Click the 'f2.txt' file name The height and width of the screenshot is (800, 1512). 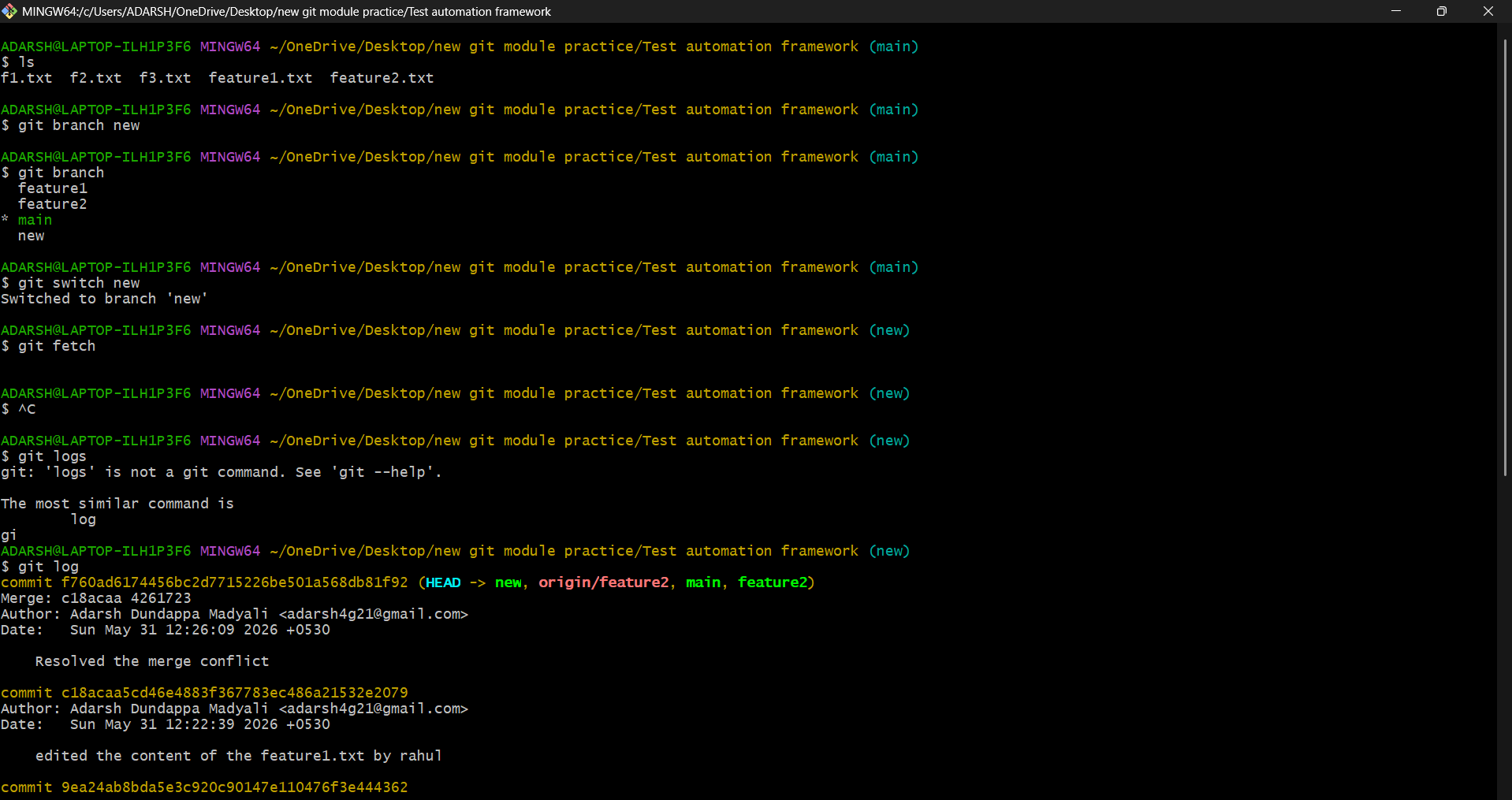pos(96,78)
